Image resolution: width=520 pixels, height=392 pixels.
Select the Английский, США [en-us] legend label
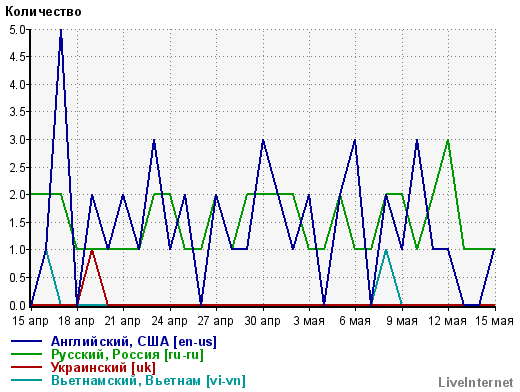tap(134, 342)
